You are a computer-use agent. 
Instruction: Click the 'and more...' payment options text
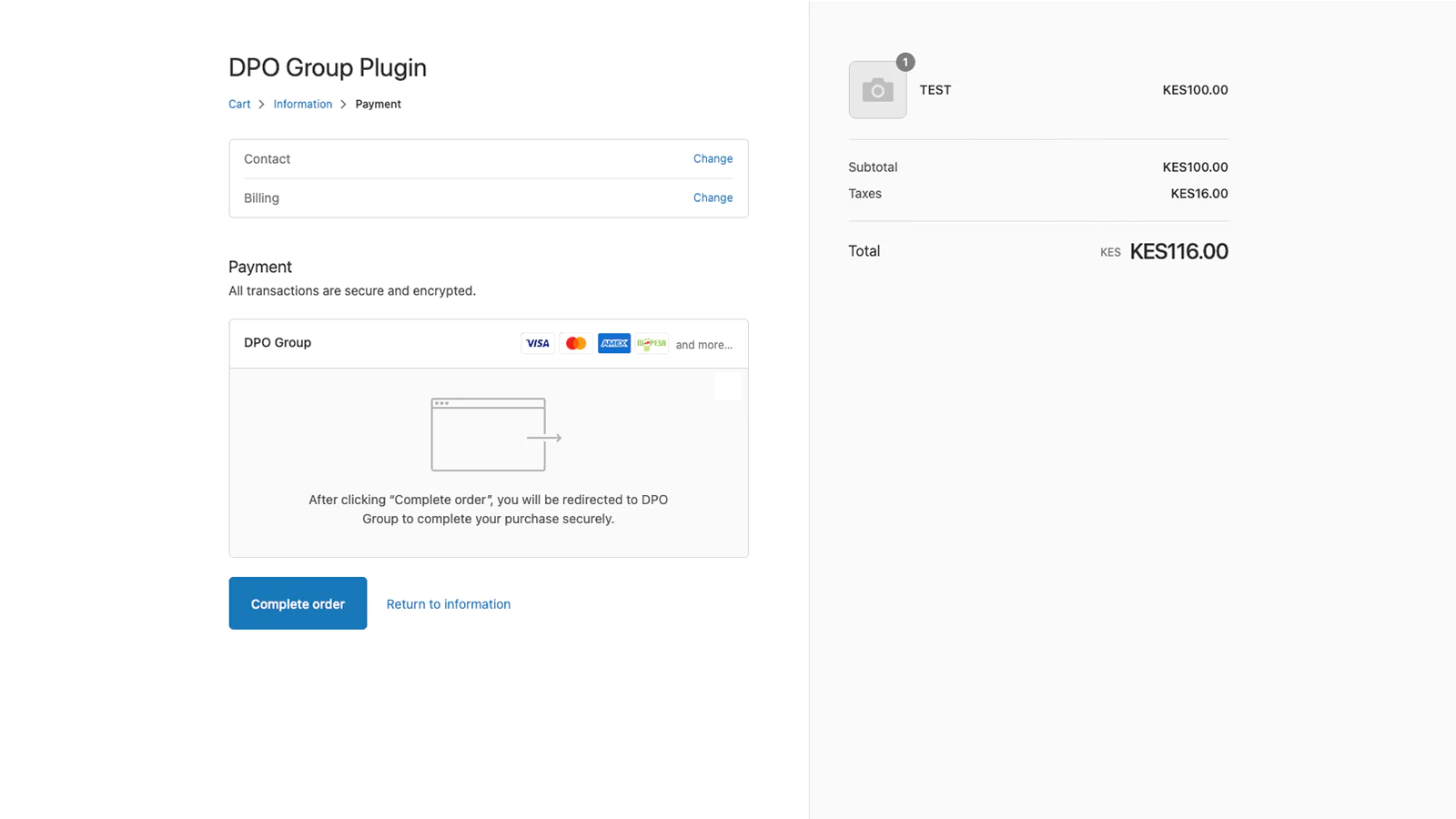703,345
